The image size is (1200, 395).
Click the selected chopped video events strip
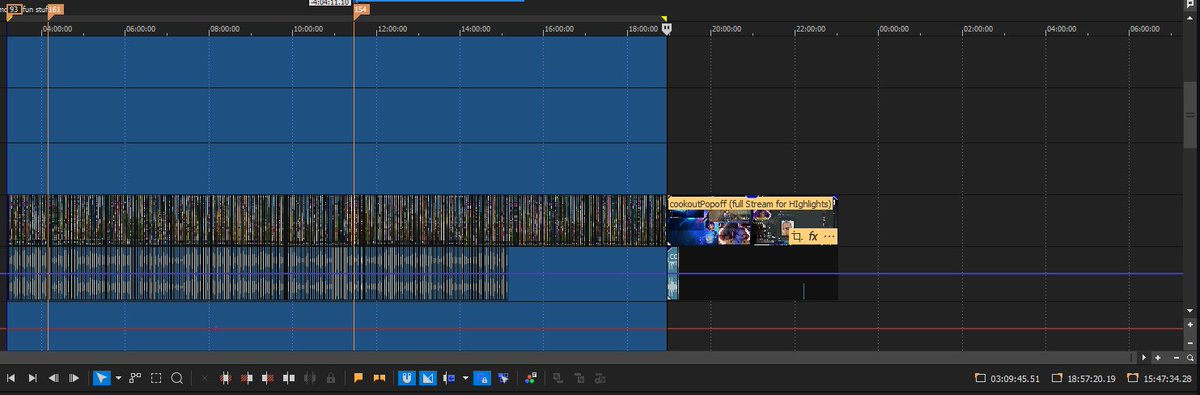337,220
